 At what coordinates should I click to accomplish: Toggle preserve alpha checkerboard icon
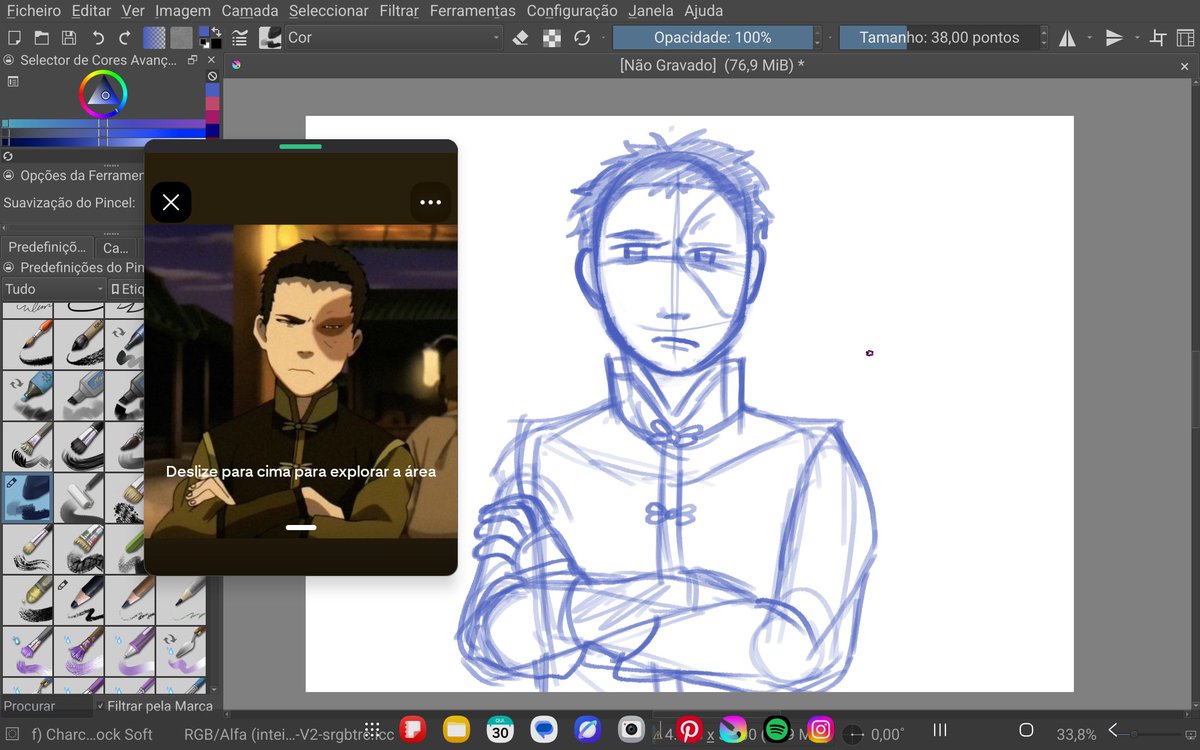click(551, 38)
